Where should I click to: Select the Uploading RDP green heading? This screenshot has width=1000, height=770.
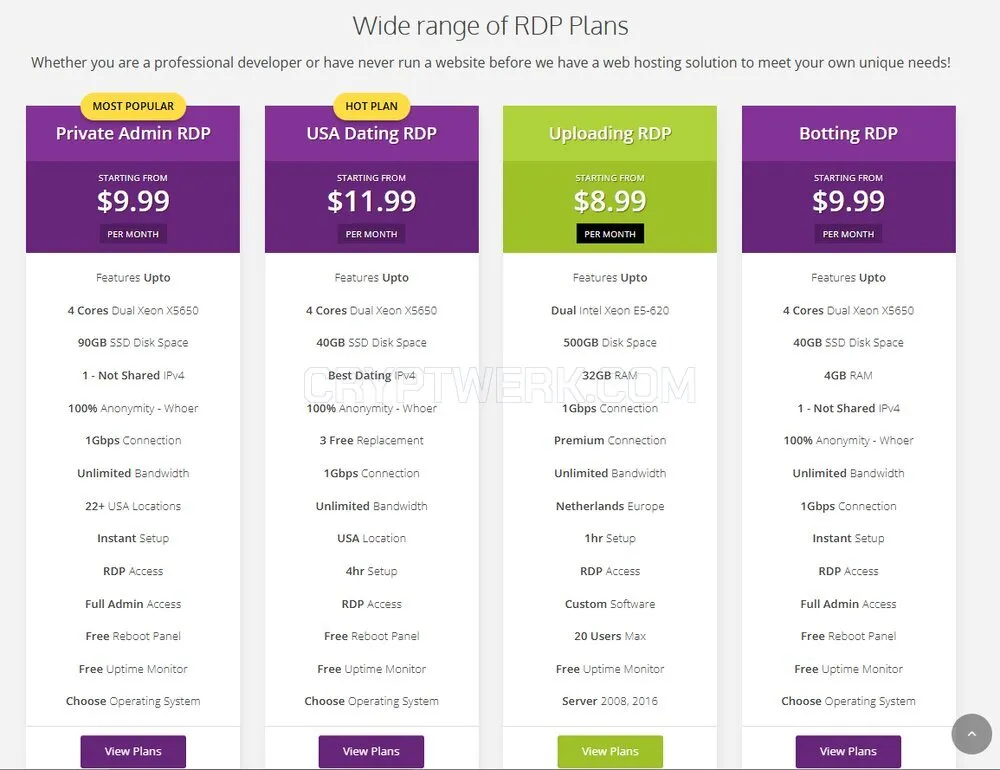coord(610,133)
